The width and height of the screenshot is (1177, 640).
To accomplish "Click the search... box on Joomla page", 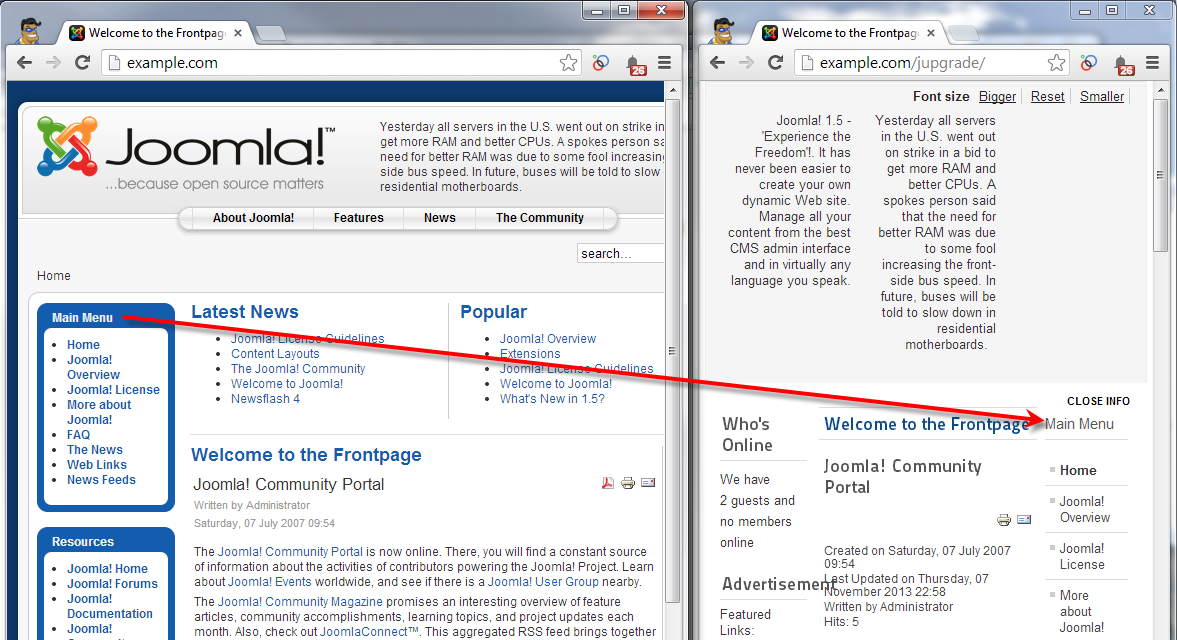I will pos(621,254).
